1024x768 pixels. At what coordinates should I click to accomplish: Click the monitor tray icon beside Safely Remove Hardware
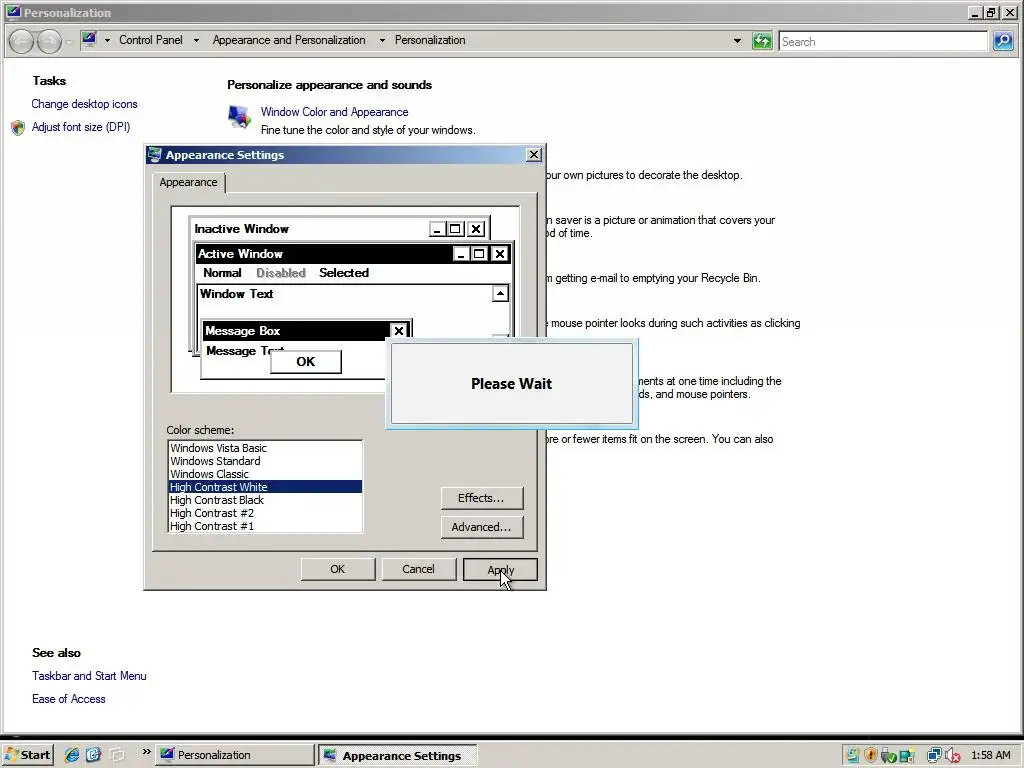pos(906,756)
